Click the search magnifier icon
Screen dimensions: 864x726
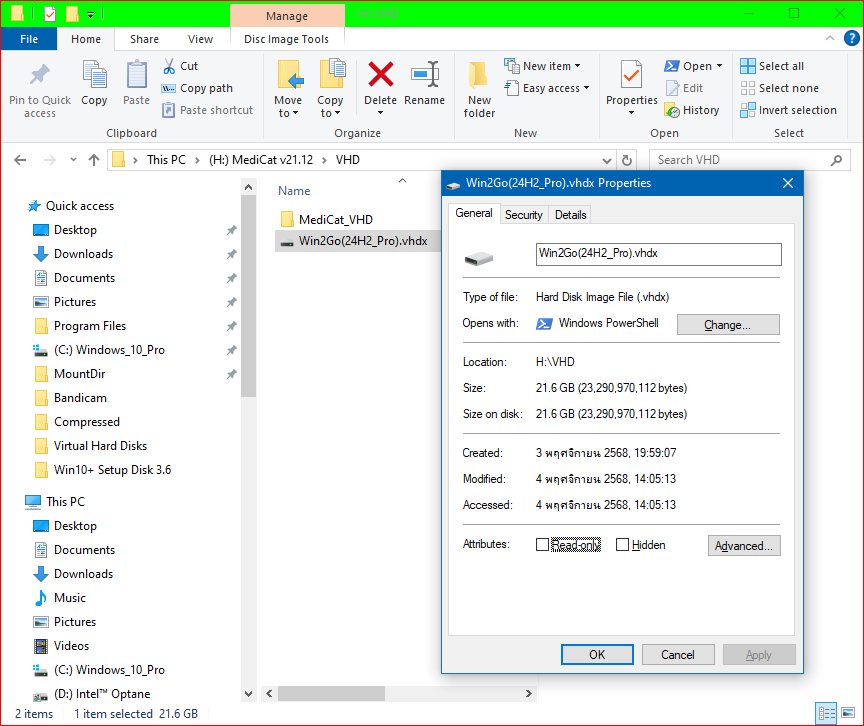tap(836, 160)
